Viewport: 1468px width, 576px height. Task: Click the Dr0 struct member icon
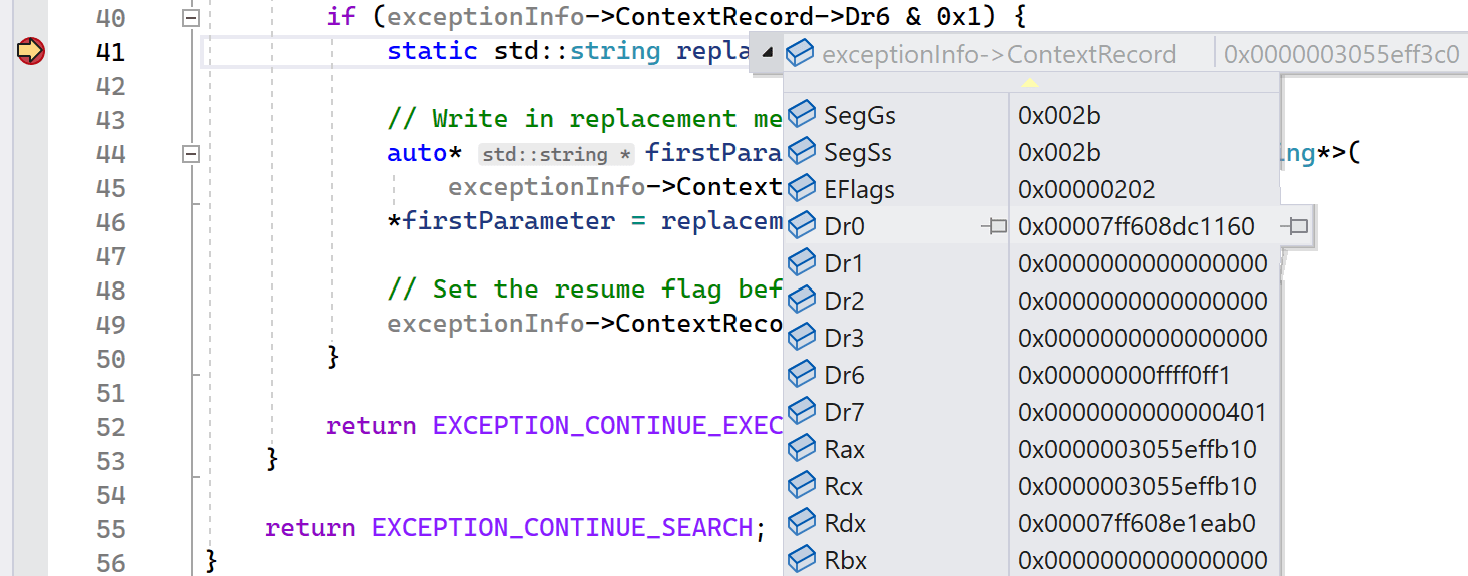802,226
